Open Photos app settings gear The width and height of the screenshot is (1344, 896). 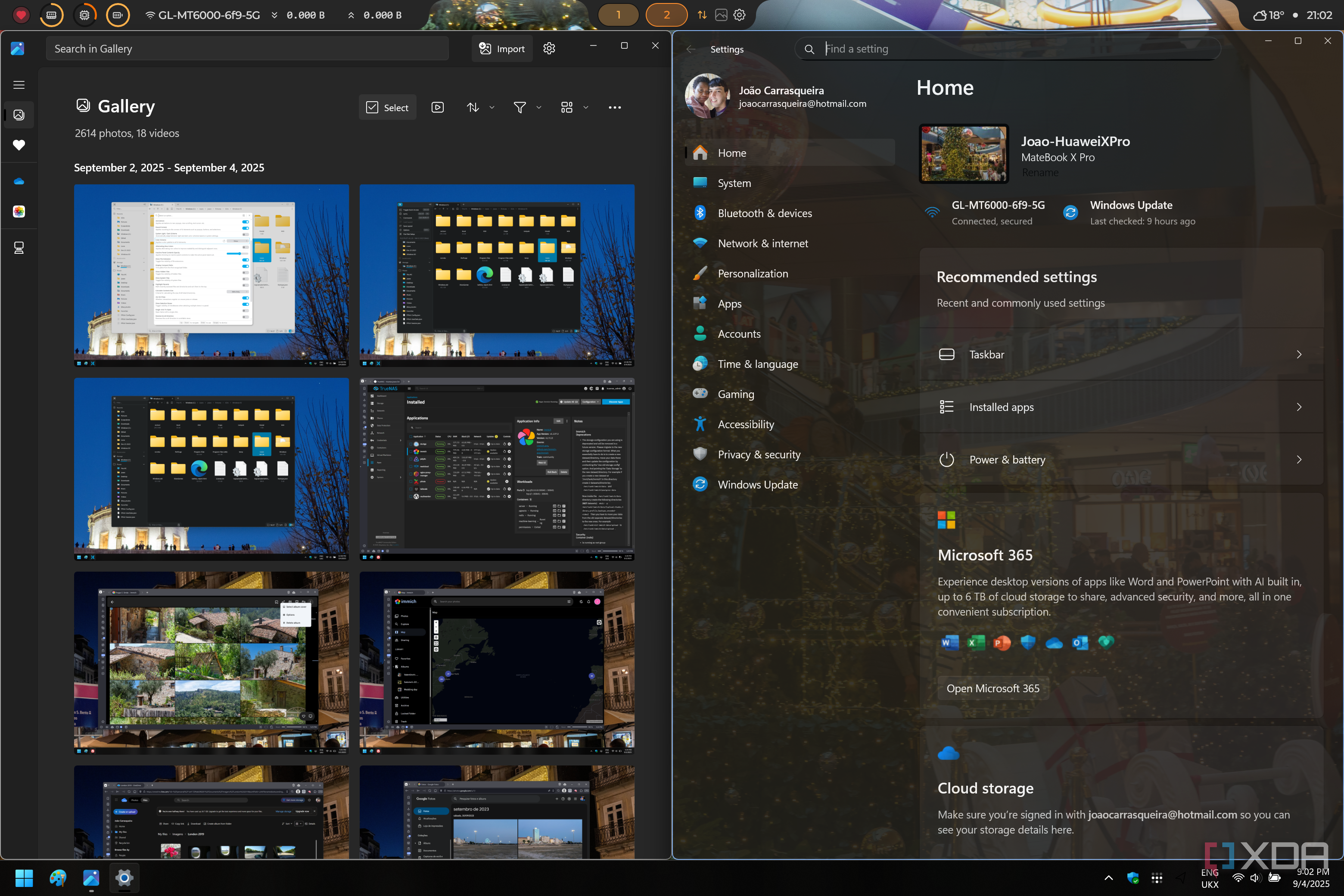coord(549,49)
